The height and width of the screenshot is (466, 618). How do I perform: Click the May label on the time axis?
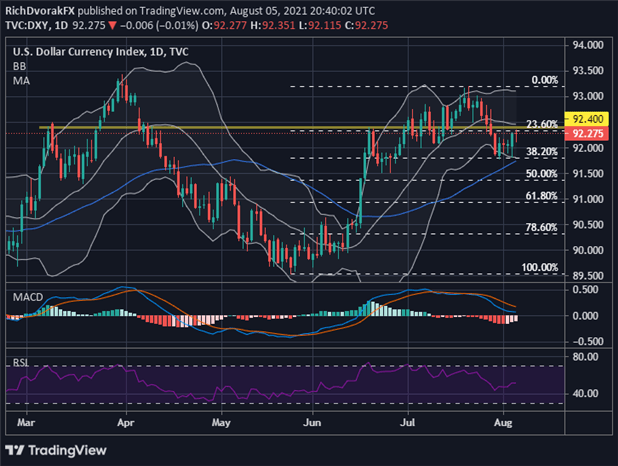click(221, 423)
